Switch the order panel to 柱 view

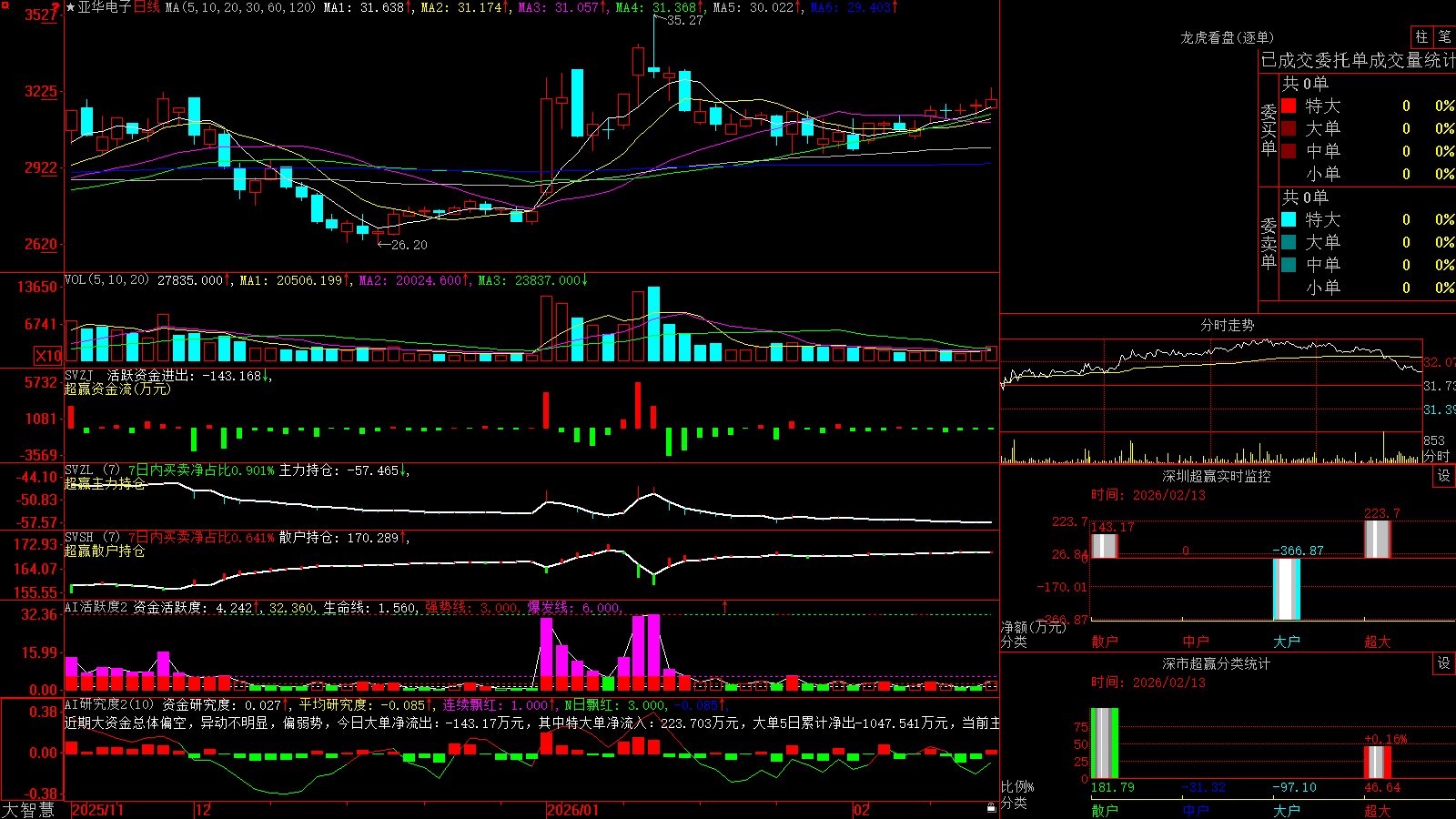(1421, 36)
